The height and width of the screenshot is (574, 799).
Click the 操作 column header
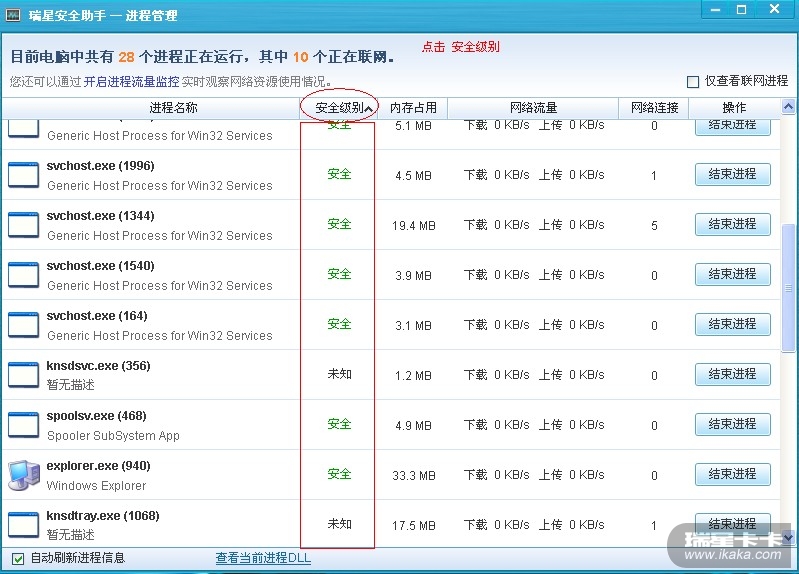click(734, 108)
